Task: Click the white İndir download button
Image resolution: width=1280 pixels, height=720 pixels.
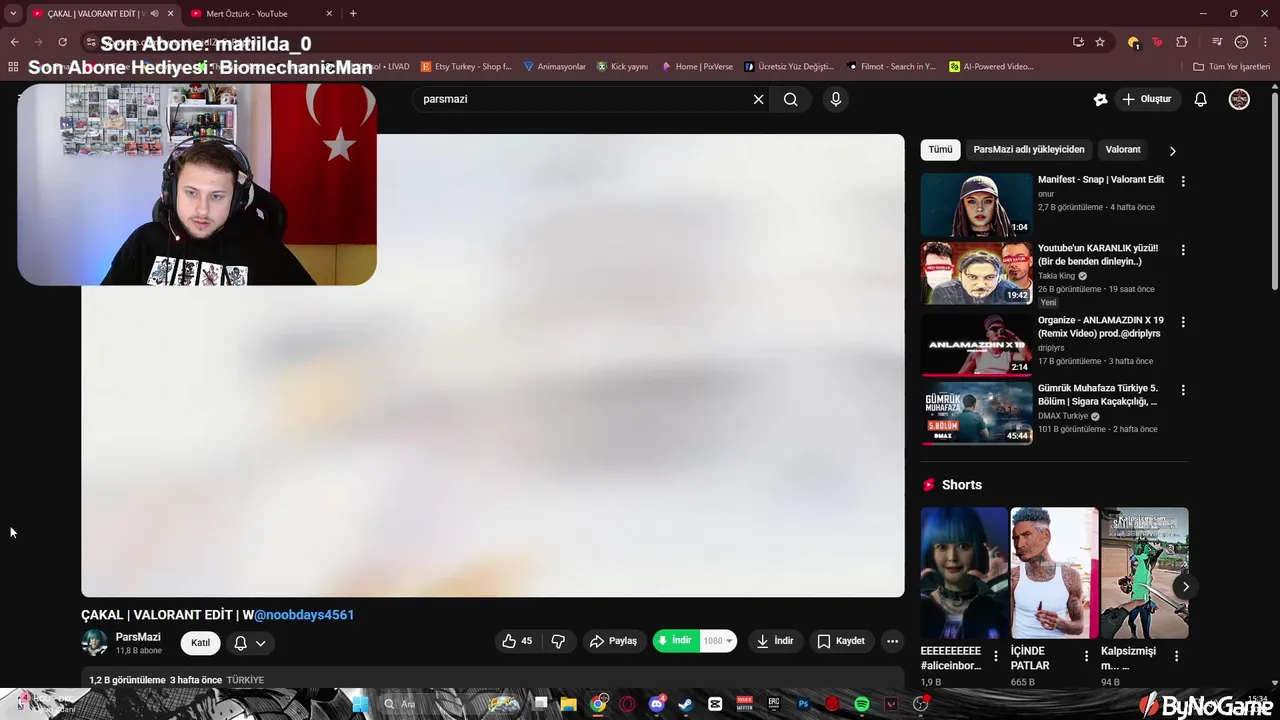Action: point(775,641)
